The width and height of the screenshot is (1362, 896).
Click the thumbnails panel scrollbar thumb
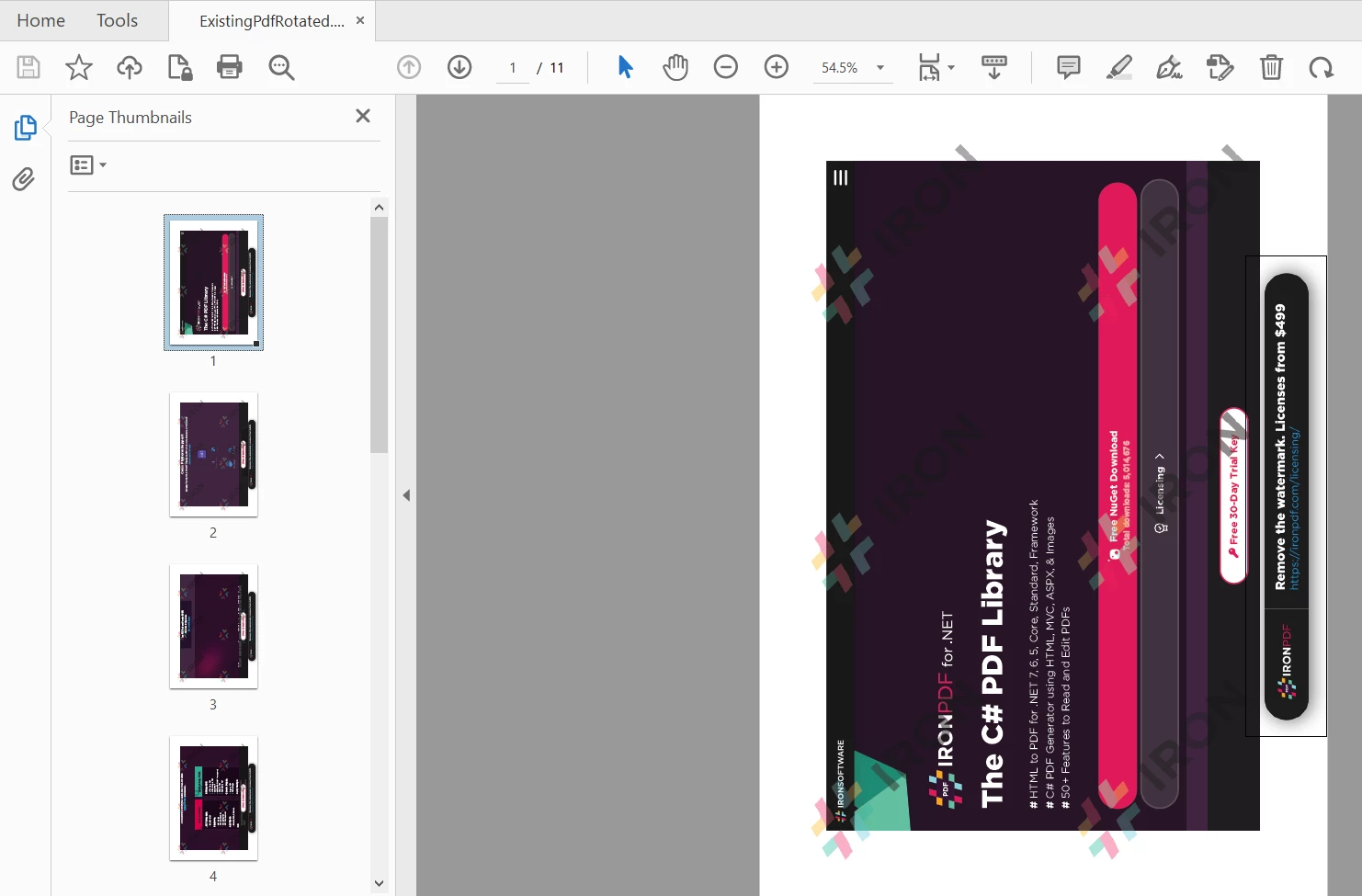coord(379,335)
